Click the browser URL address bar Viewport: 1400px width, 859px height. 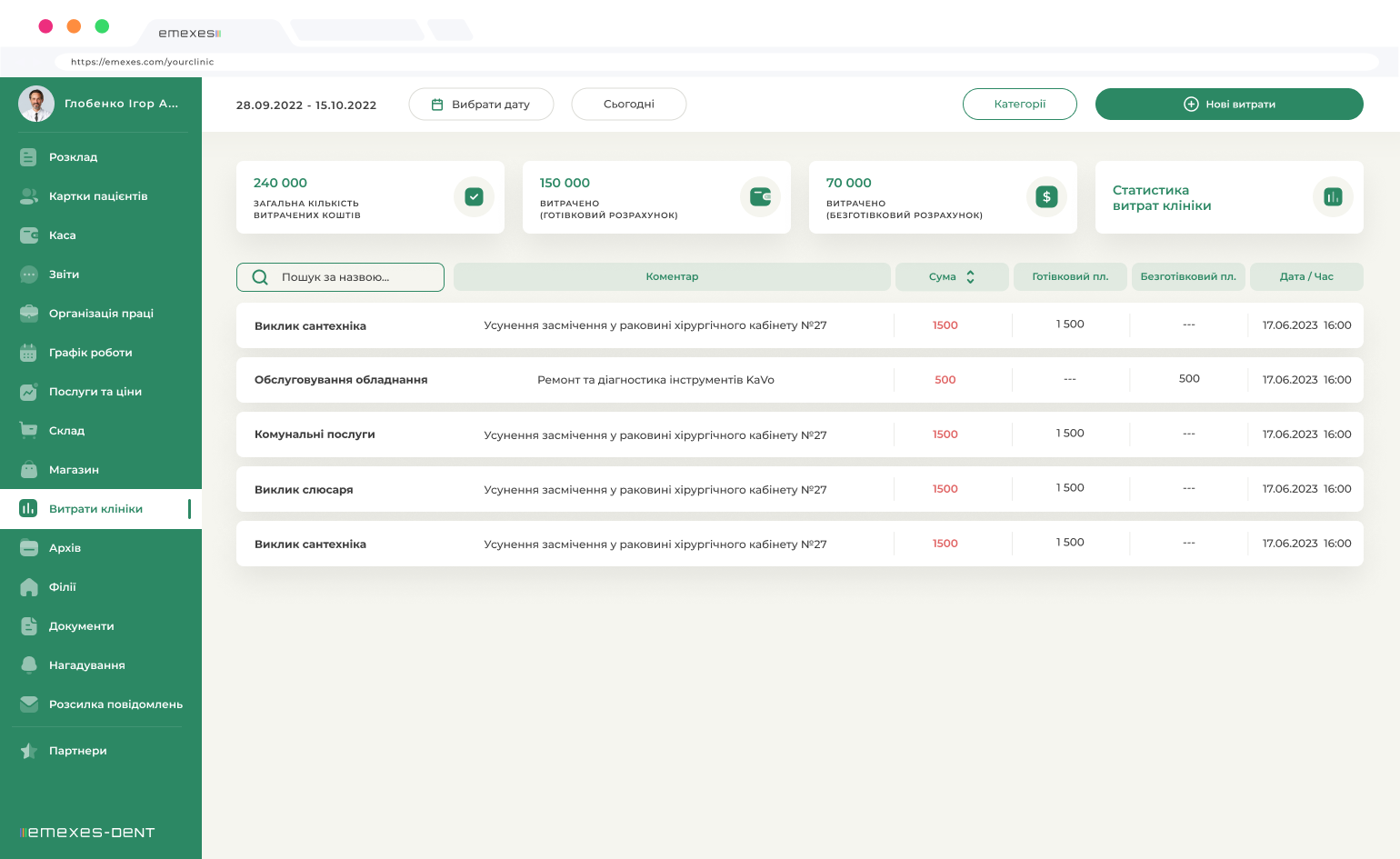716,62
